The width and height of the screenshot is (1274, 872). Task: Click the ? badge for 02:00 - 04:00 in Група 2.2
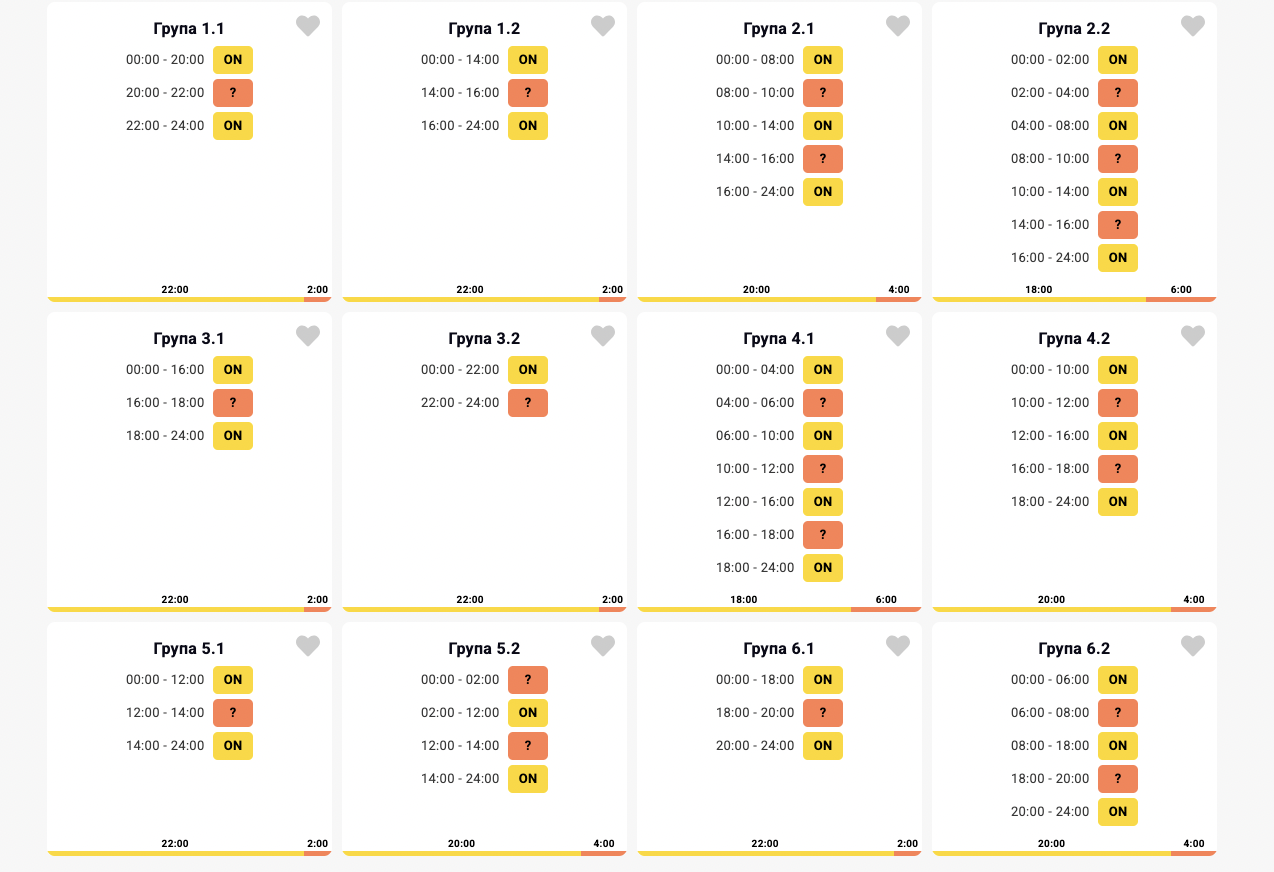1118,93
